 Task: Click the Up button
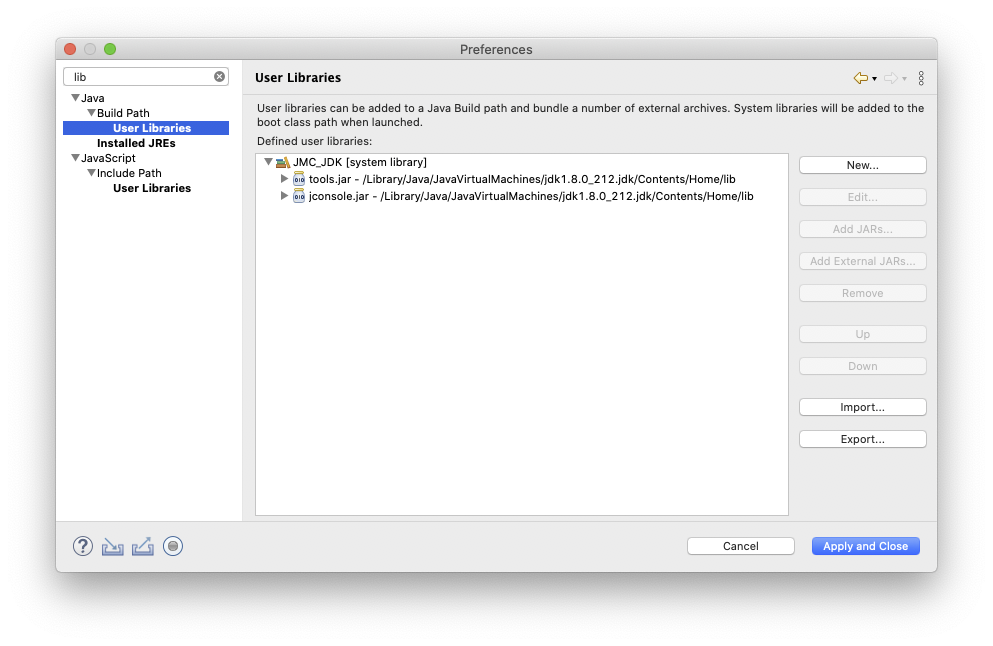click(x=863, y=334)
